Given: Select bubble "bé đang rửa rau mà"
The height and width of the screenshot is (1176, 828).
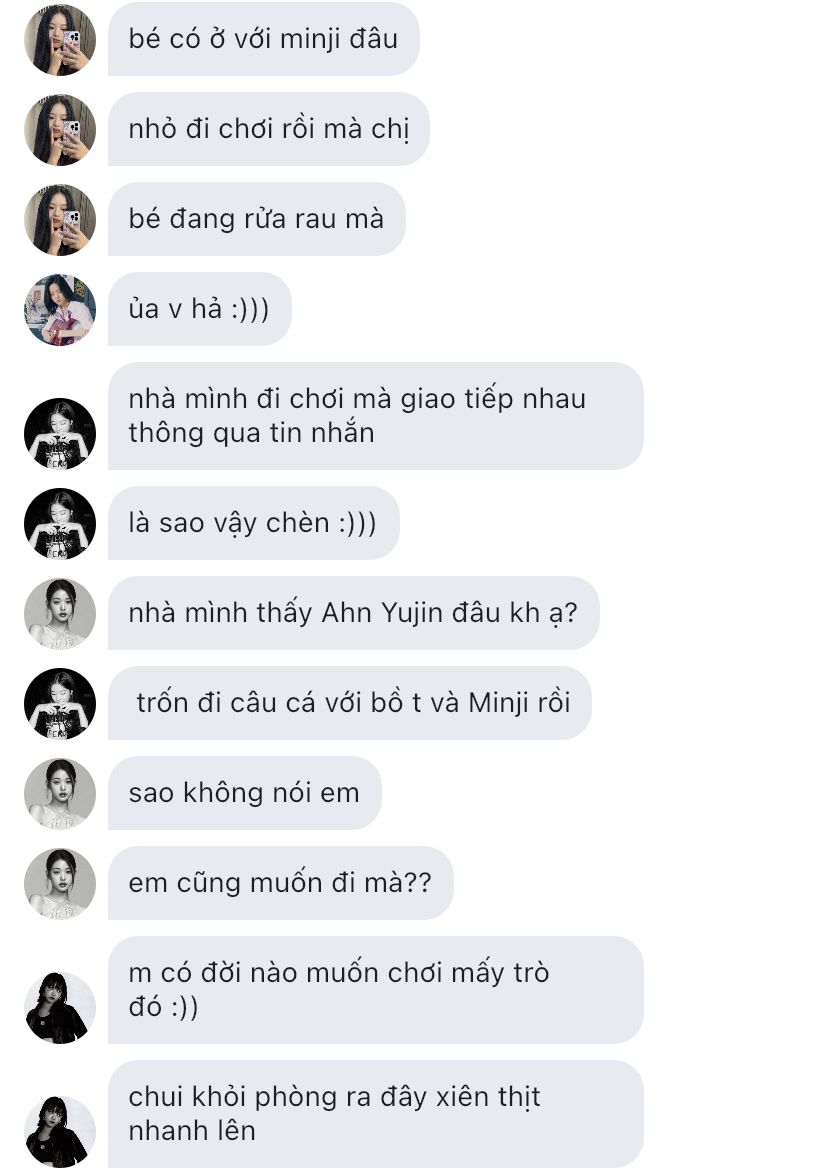Looking at the screenshot, I should coord(256,219).
